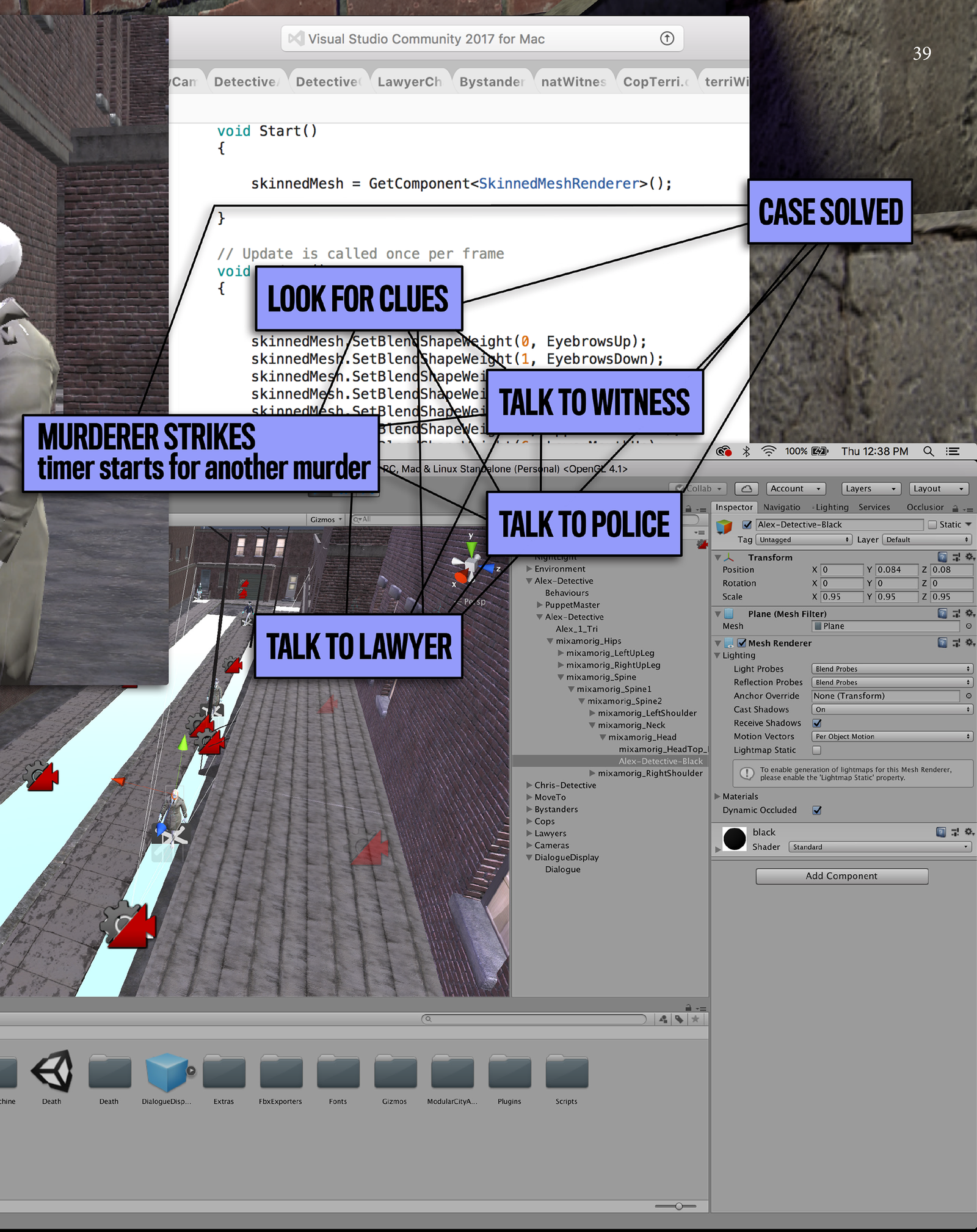Open the Cast Shadows dropdown
Screen dimensions: 977x1232
pyautogui.click(x=892, y=709)
